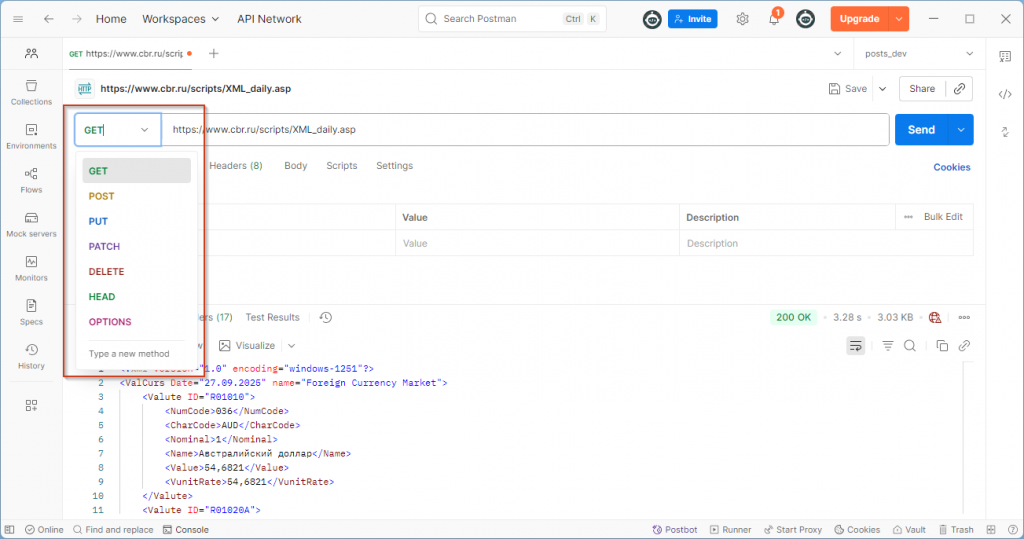
Task: Click the blue Send button
Action: click(x=921, y=130)
